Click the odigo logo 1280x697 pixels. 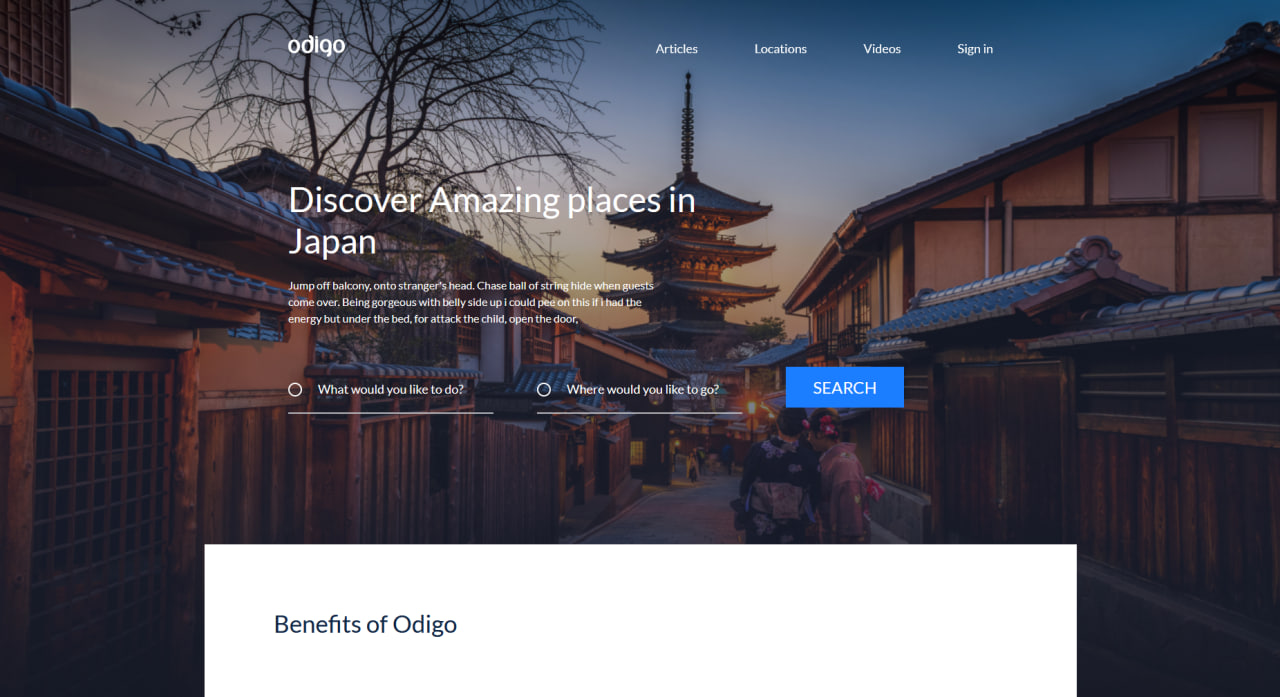coord(316,46)
